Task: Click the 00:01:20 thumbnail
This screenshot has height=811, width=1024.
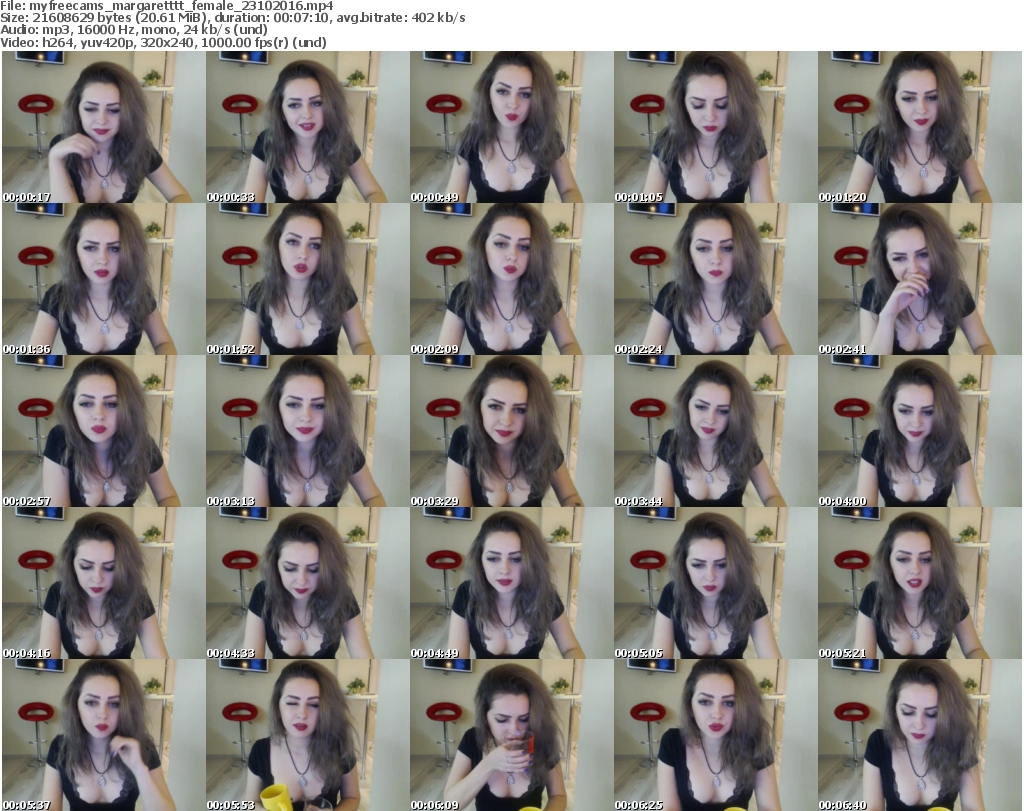Action: 919,128
